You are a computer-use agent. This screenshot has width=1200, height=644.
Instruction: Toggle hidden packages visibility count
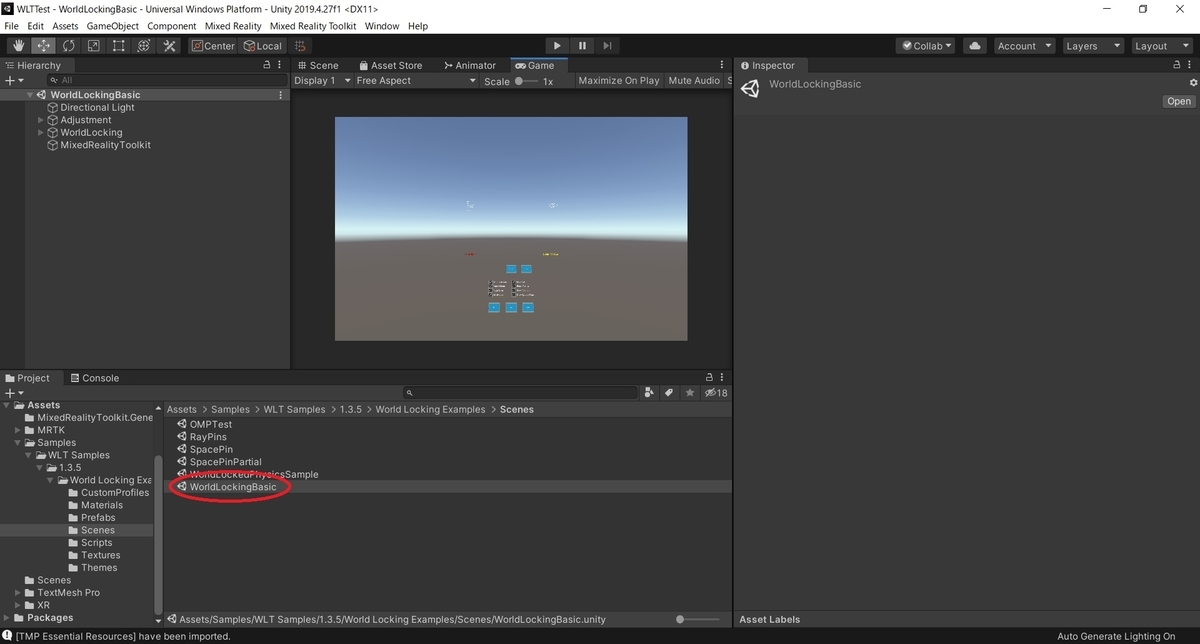point(716,393)
